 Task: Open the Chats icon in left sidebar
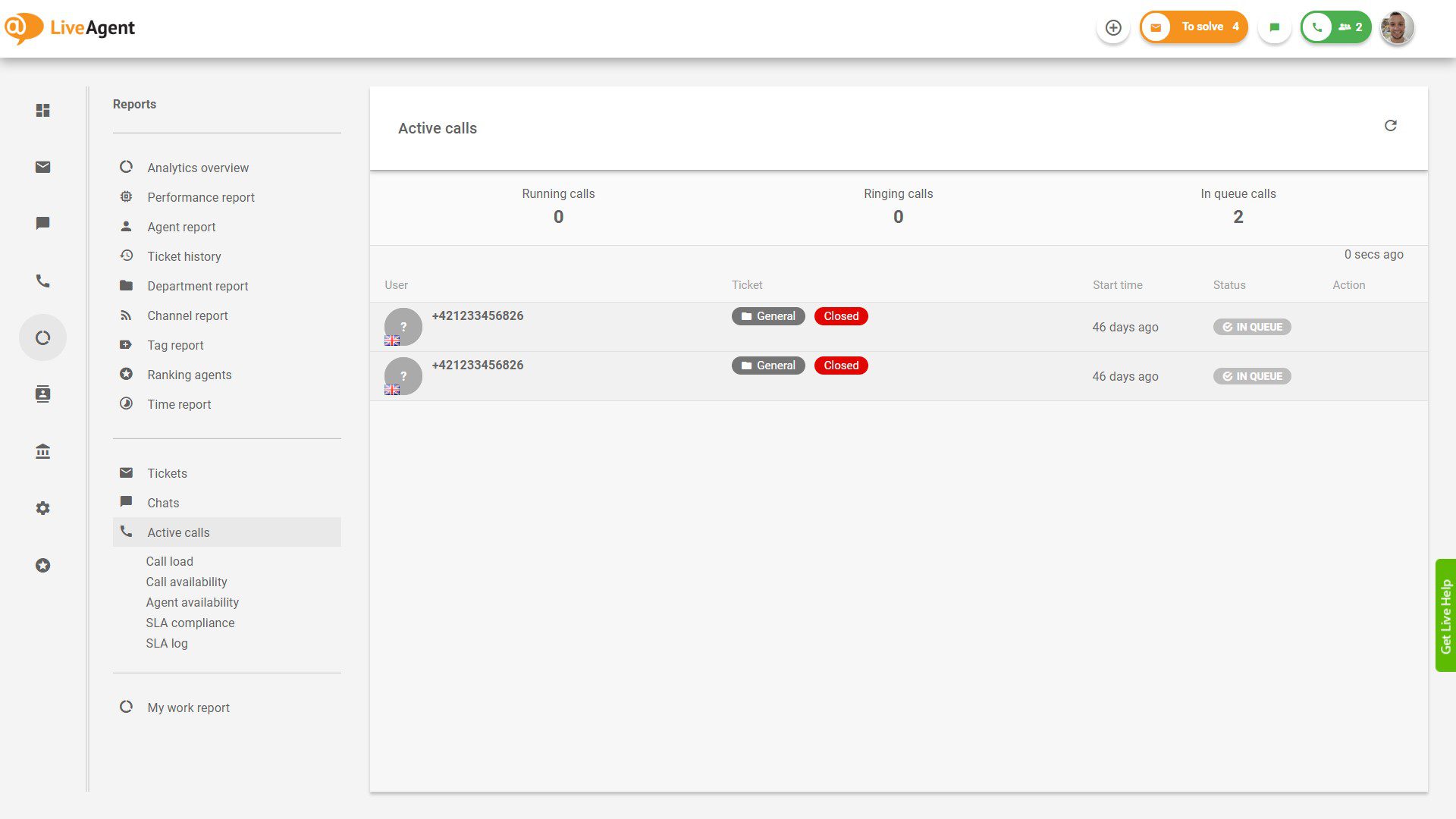42,223
